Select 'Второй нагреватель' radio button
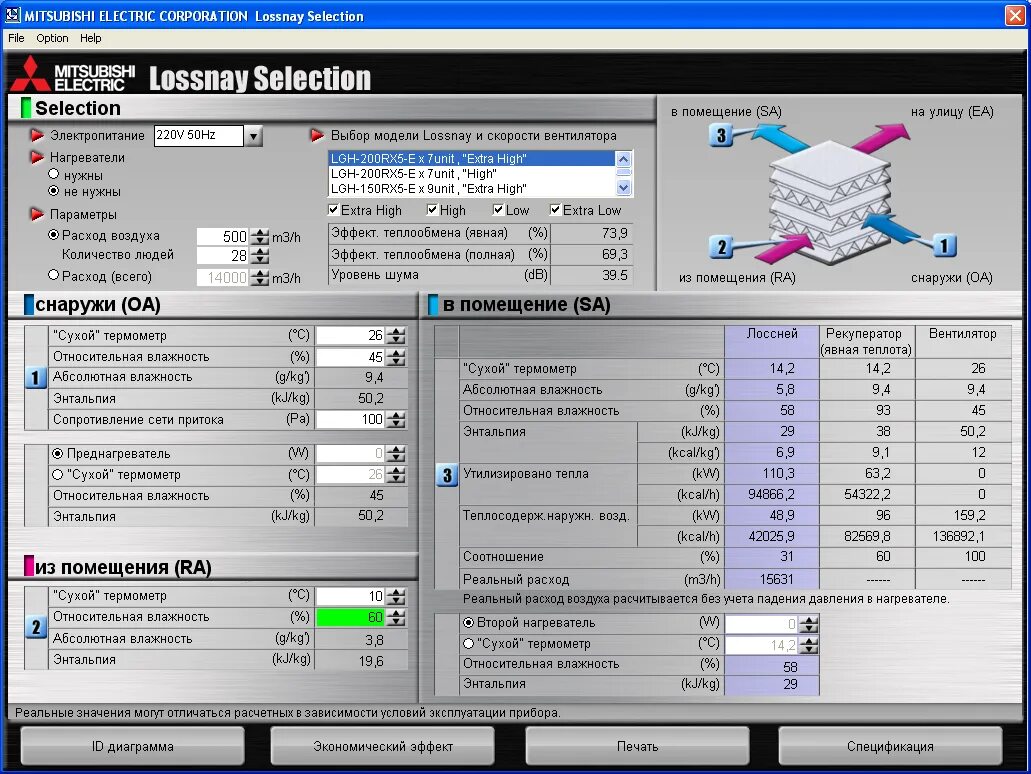 click(469, 622)
